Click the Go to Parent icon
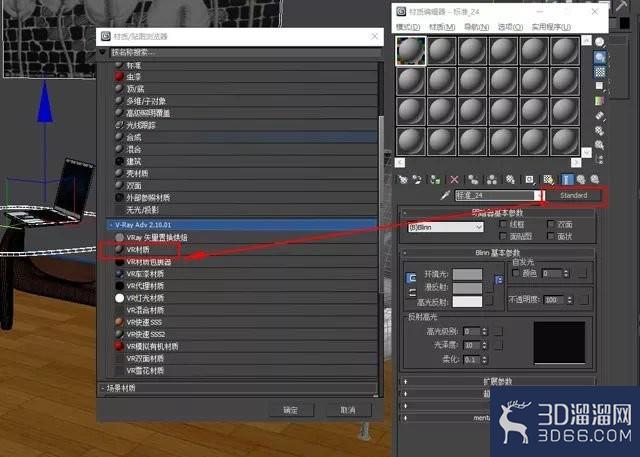640x457 pixels. tap(581, 179)
